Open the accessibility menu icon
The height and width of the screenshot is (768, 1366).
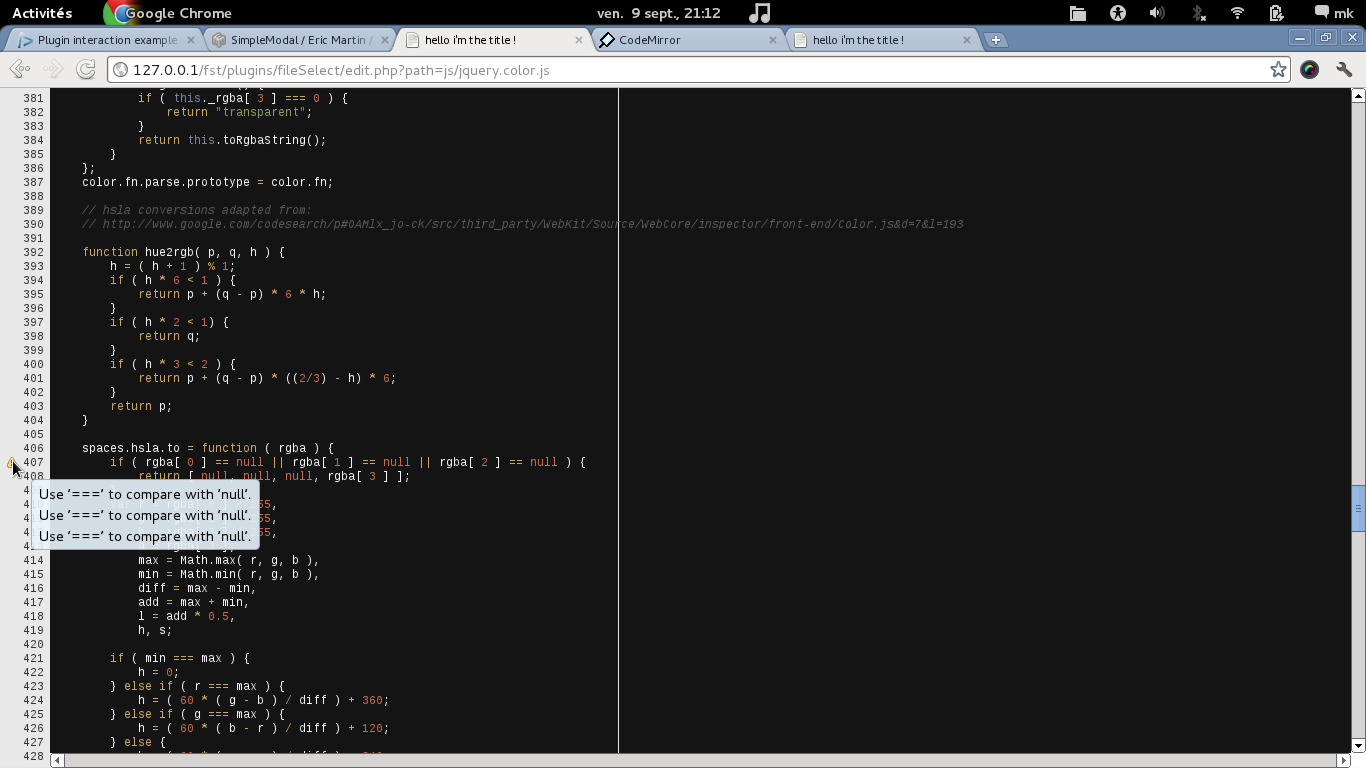(x=1118, y=13)
